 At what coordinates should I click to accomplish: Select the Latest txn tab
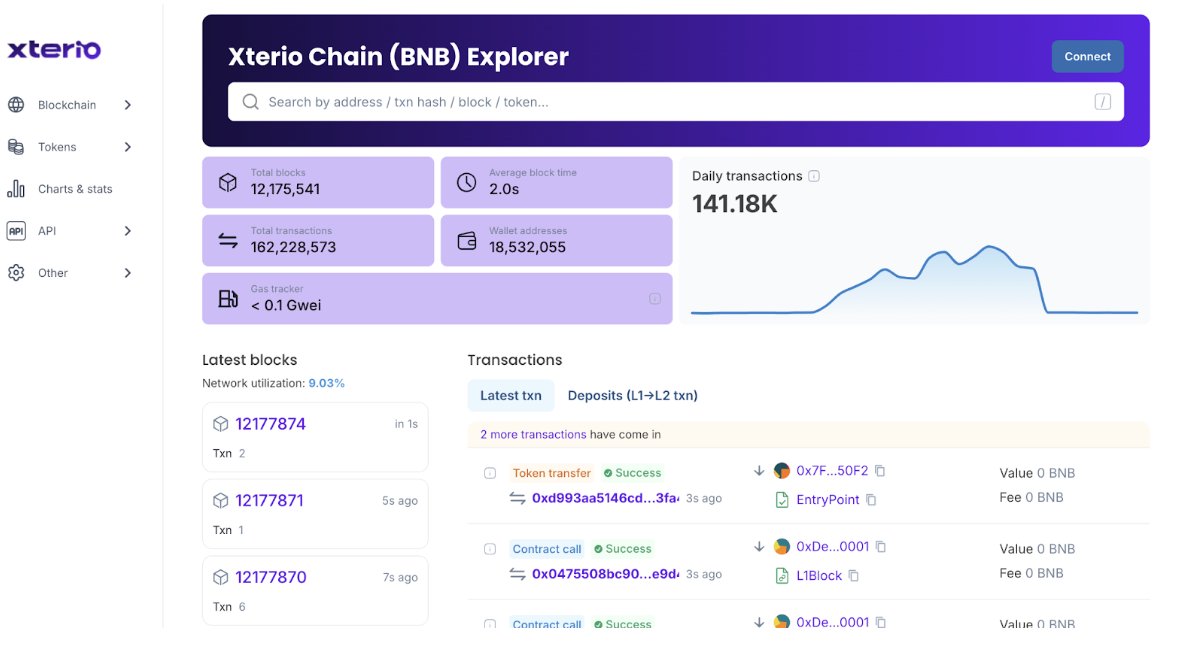(510, 395)
